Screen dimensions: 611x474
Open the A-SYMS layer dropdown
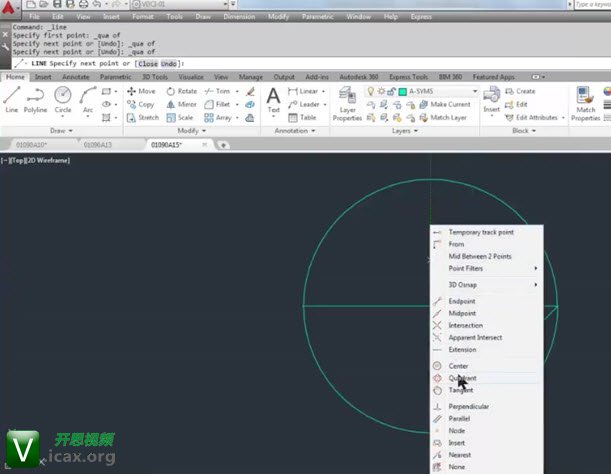click(475, 91)
